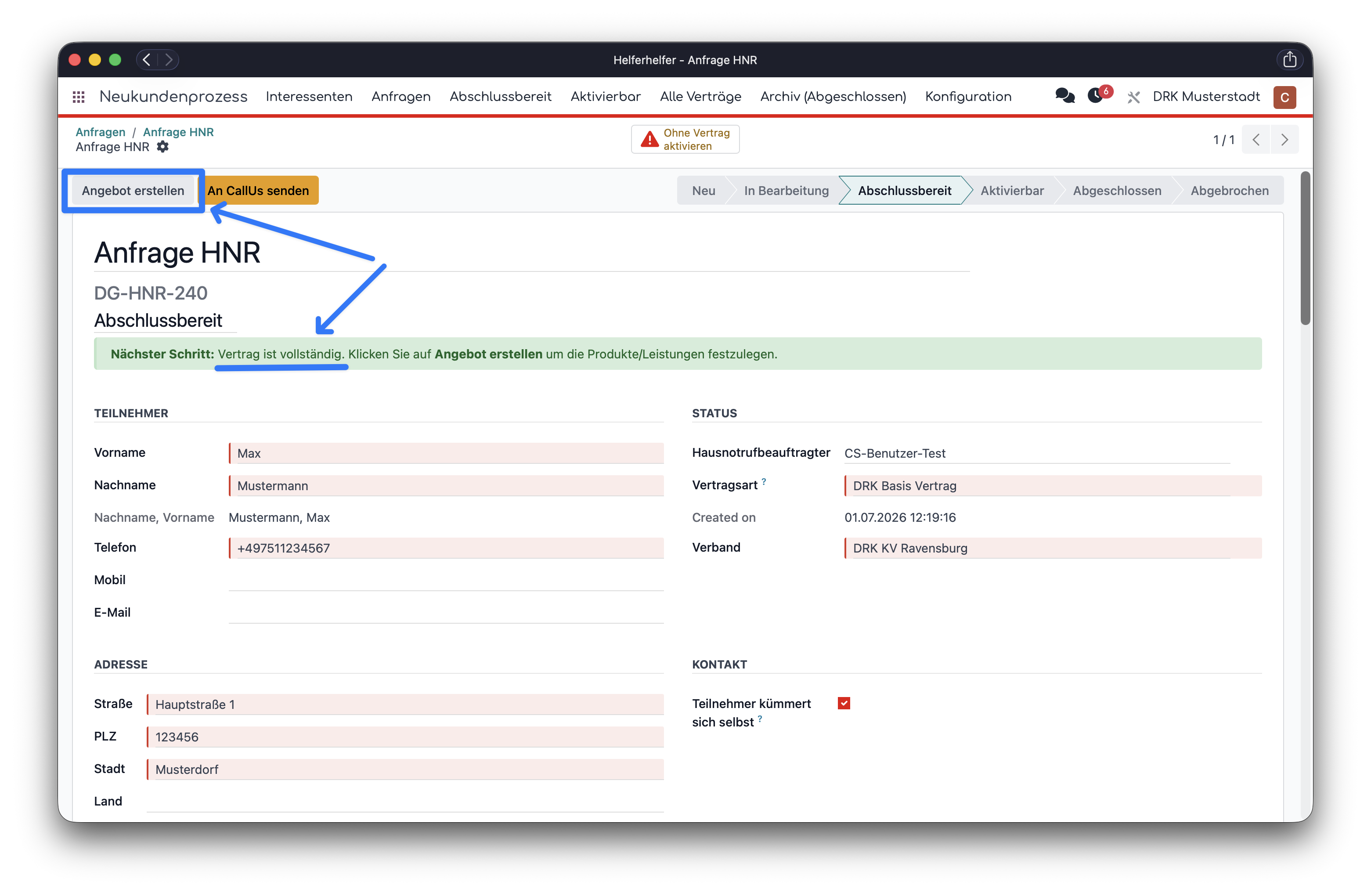Open the Hausnotrufbeauftragter selection field
This screenshot has width=1371, height=896.
(x=1037, y=453)
